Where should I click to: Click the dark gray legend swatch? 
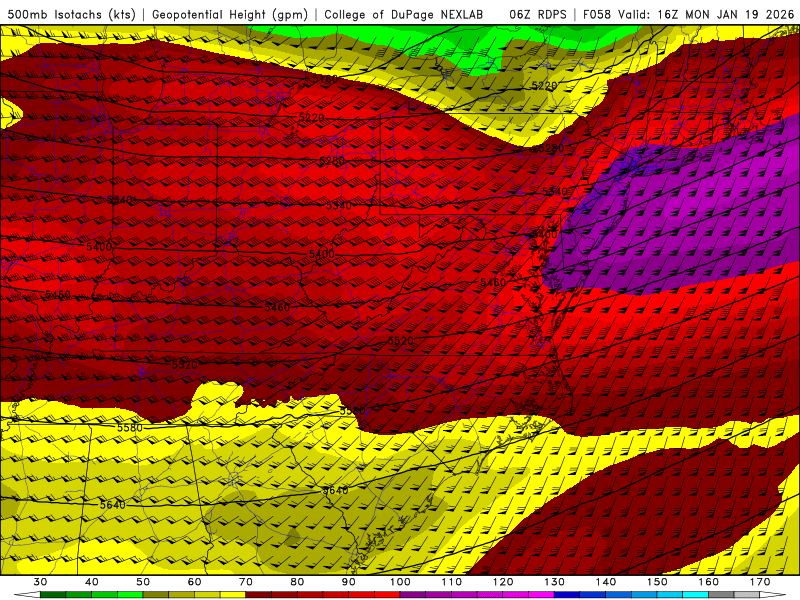(x=721, y=594)
